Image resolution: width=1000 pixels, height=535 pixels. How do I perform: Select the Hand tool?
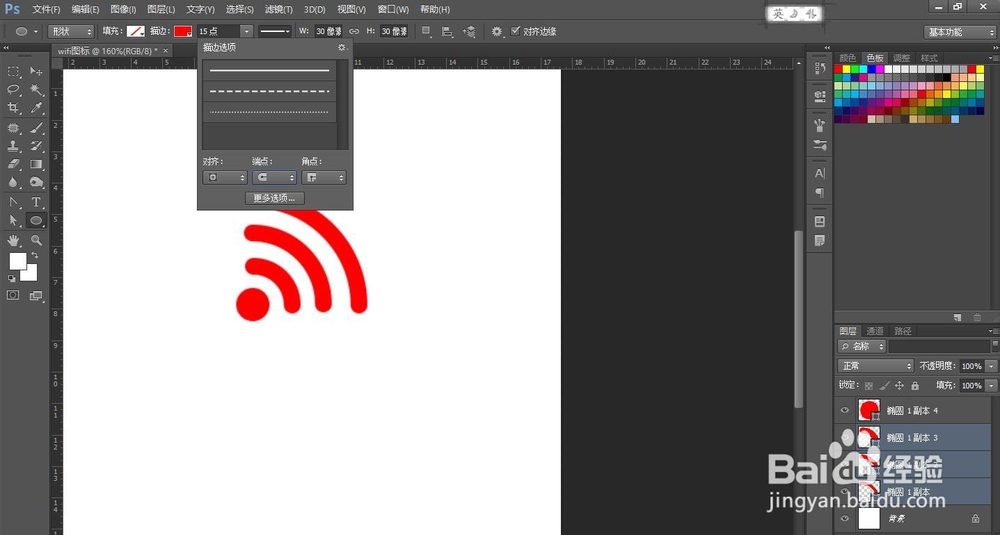tap(13, 240)
